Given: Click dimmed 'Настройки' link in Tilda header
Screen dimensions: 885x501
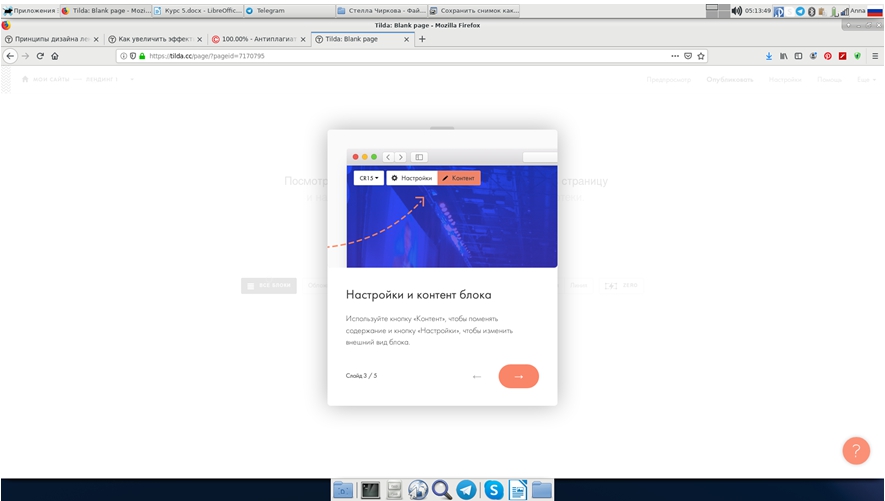Looking at the screenshot, I should point(785,80).
